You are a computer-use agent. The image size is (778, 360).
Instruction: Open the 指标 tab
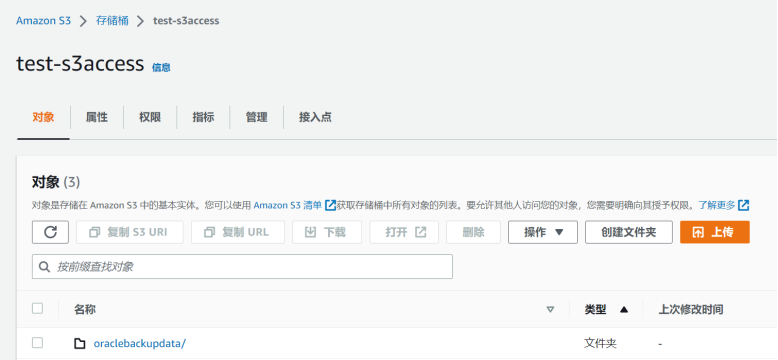point(203,118)
